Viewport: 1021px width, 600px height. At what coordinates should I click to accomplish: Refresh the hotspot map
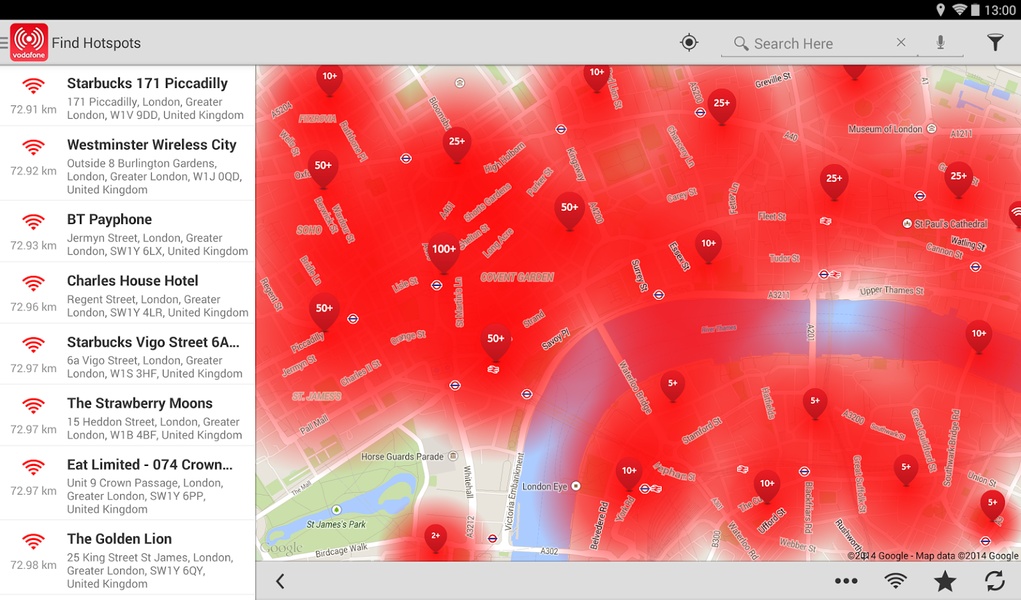994,581
